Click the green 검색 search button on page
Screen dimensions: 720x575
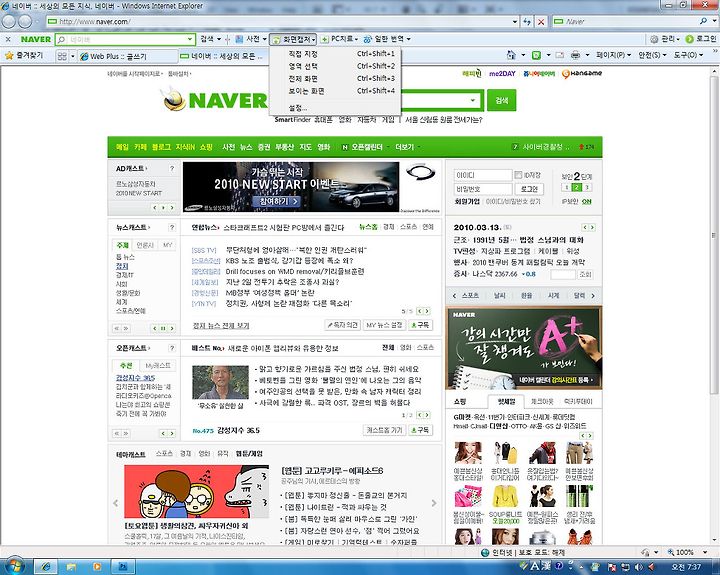point(502,100)
